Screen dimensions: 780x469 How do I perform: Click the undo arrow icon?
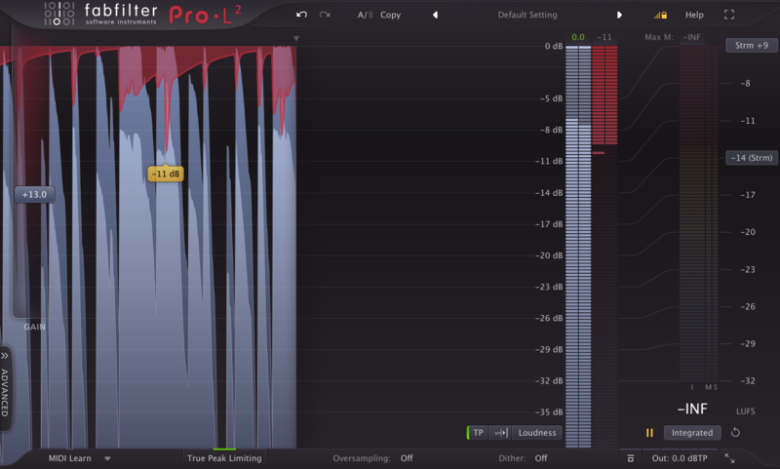coord(301,14)
